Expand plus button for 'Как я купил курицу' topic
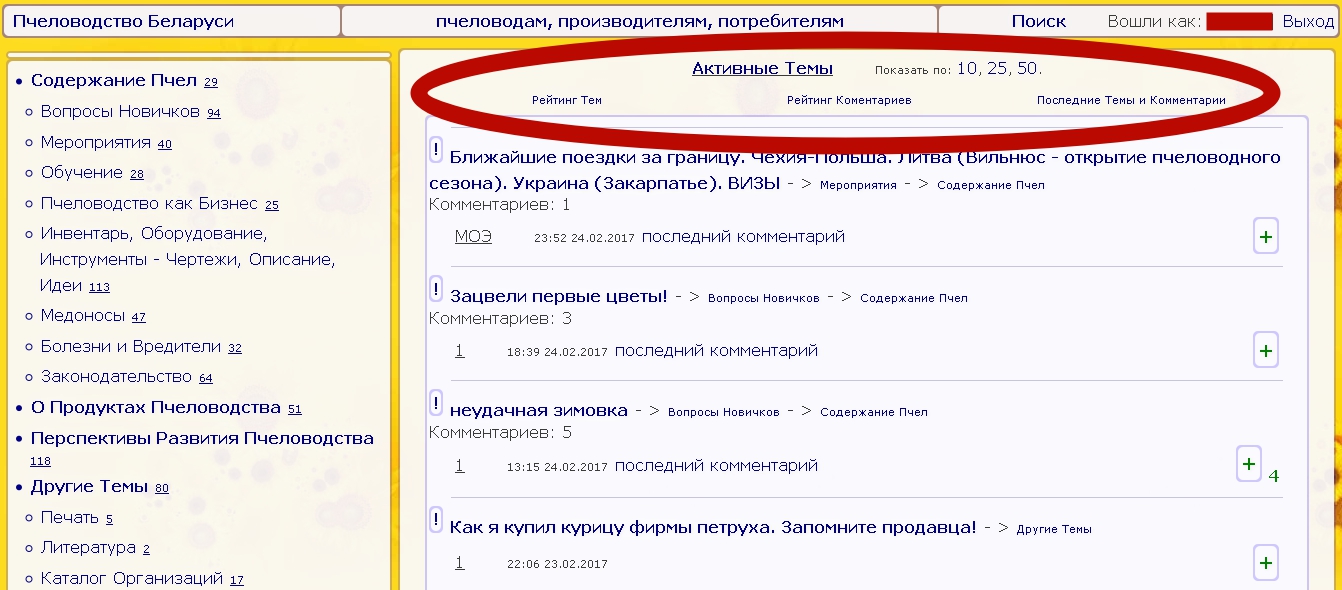The image size is (1342, 590). [x=1265, y=563]
